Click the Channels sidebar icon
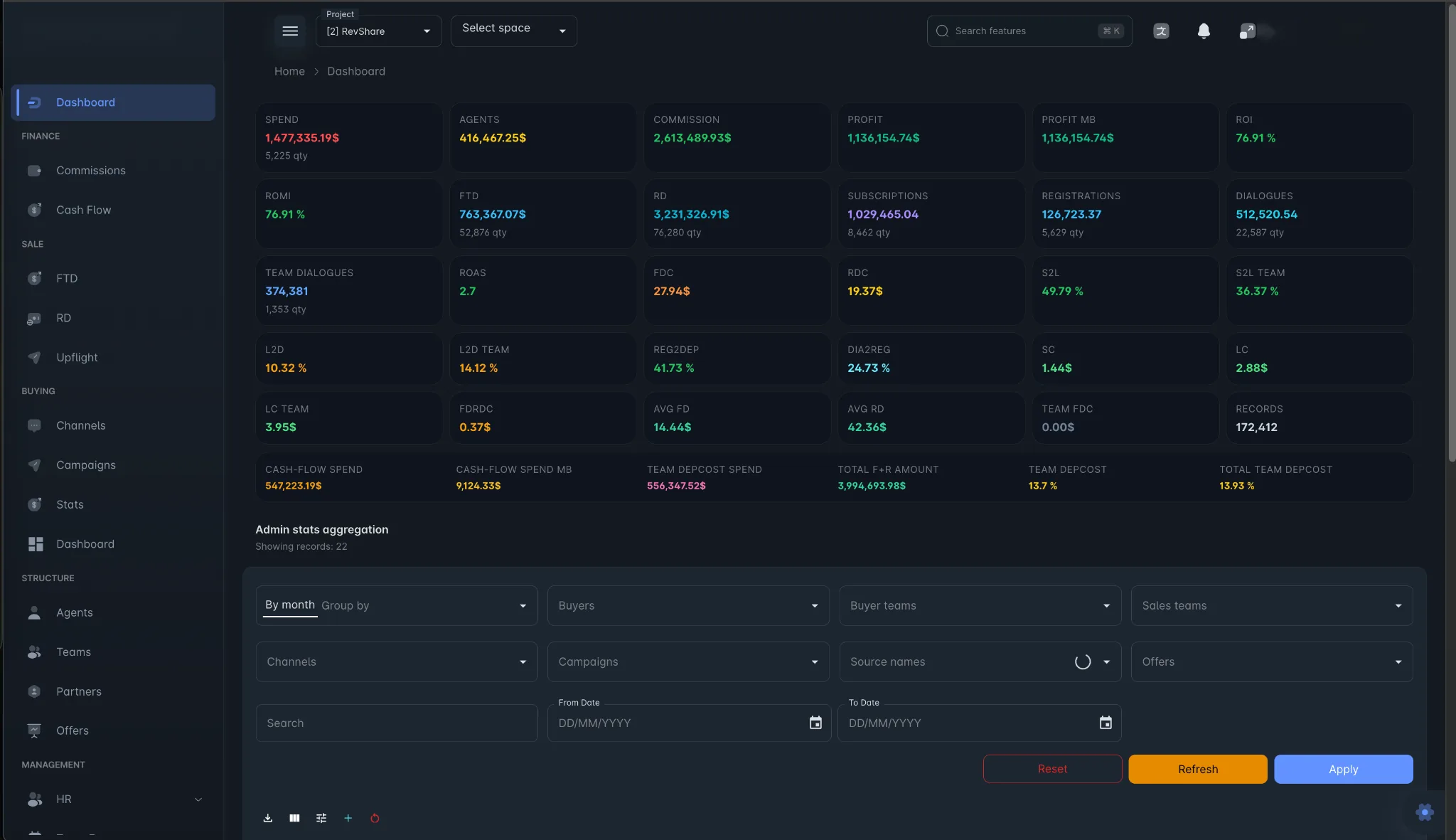Viewport: 1456px width, 840px height. [34, 425]
